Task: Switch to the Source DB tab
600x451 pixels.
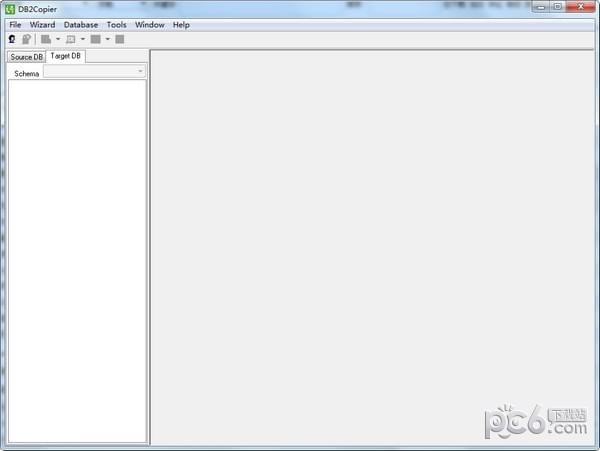Action: [26, 57]
